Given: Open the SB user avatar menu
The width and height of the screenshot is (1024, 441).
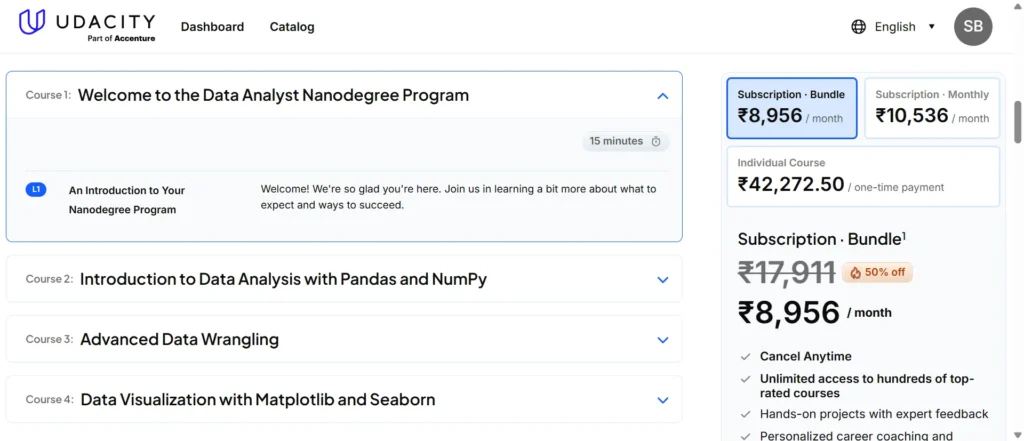Looking at the screenshot, I should pyautogui.click(x=973, y=27).
